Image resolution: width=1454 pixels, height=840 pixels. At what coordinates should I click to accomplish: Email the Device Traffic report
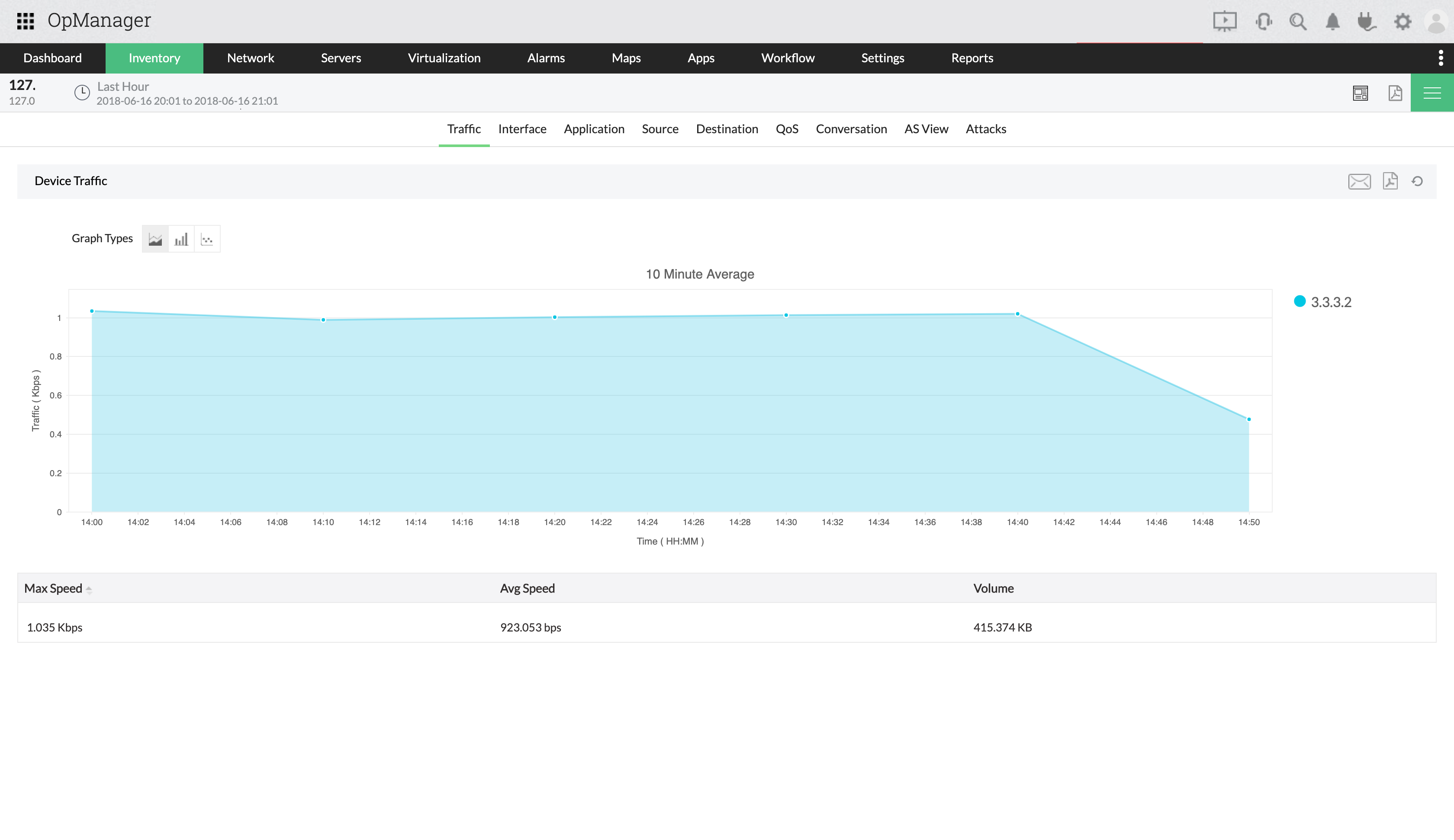point(1359,181)
